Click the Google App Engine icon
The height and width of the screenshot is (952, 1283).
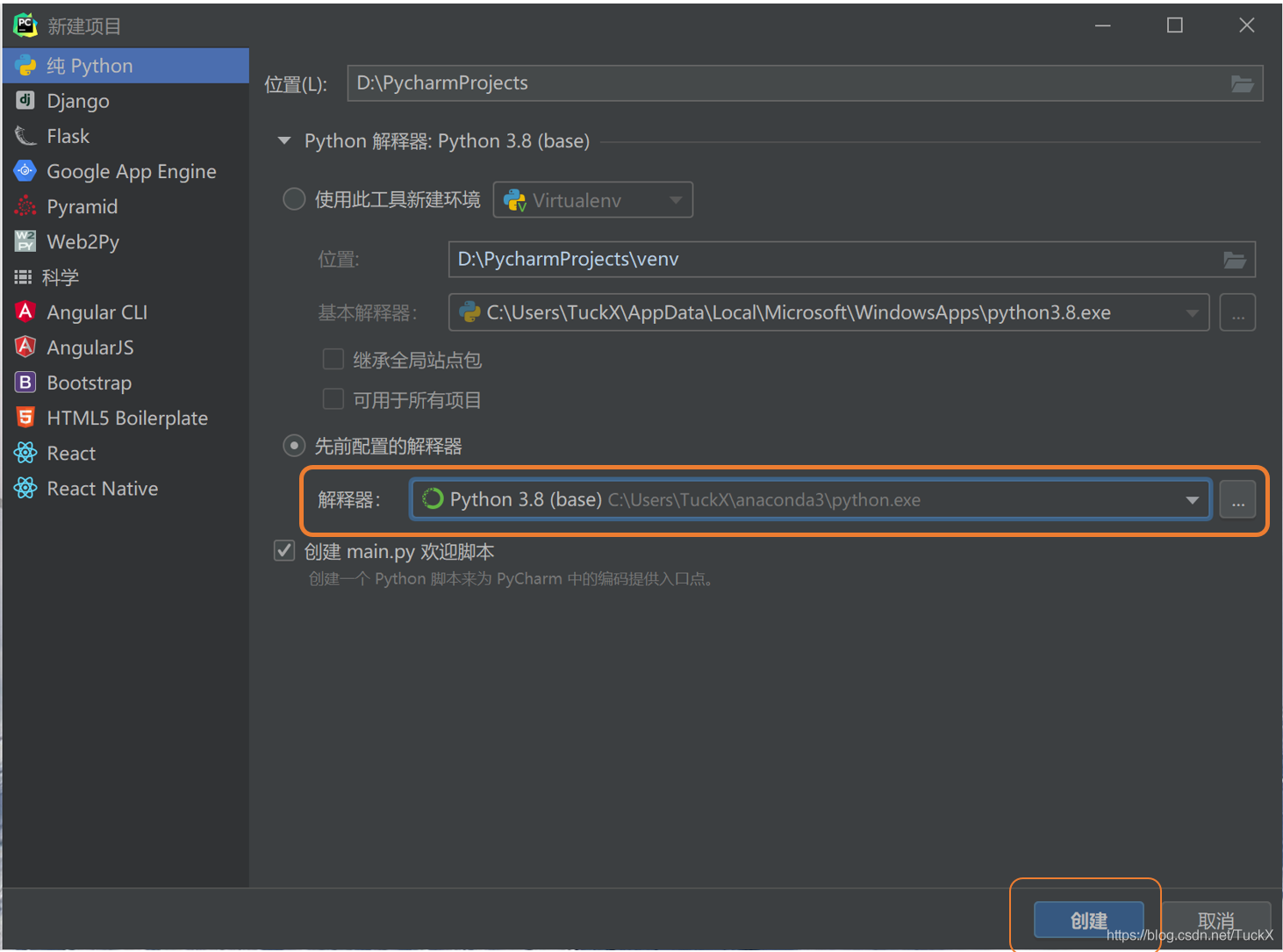click(x=25, y=171)
